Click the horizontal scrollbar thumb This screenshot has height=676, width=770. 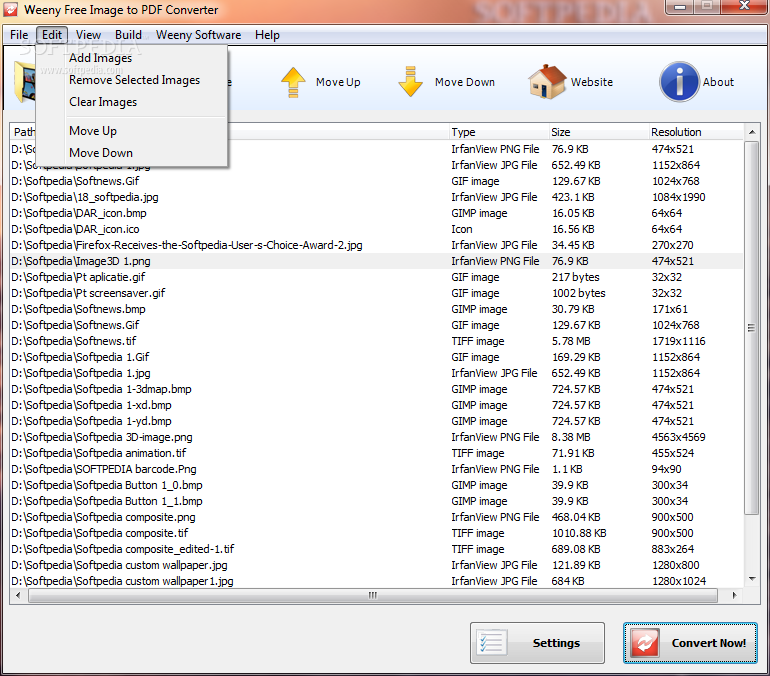(x=373, y=595)
